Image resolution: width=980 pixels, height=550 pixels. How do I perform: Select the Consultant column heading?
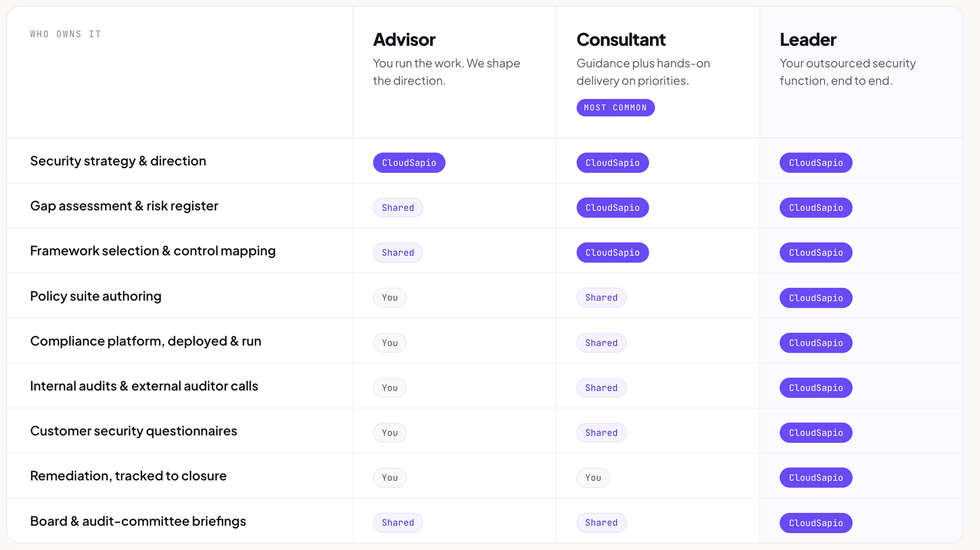tap(621, 39)
